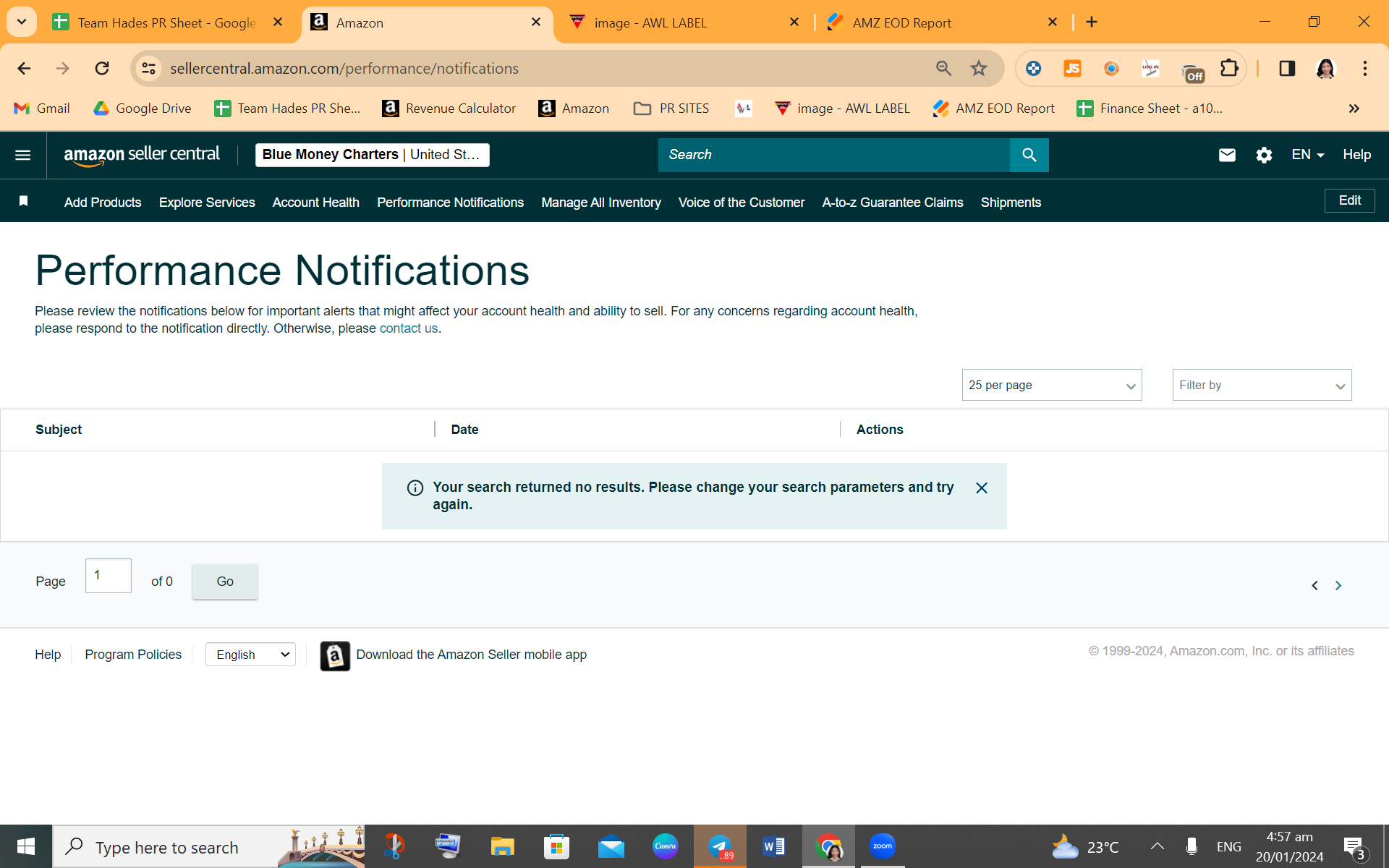Switch to Team Hades PR Sheet tab
This screenshot has height=868, width=1389.
[x=167, y=22]
